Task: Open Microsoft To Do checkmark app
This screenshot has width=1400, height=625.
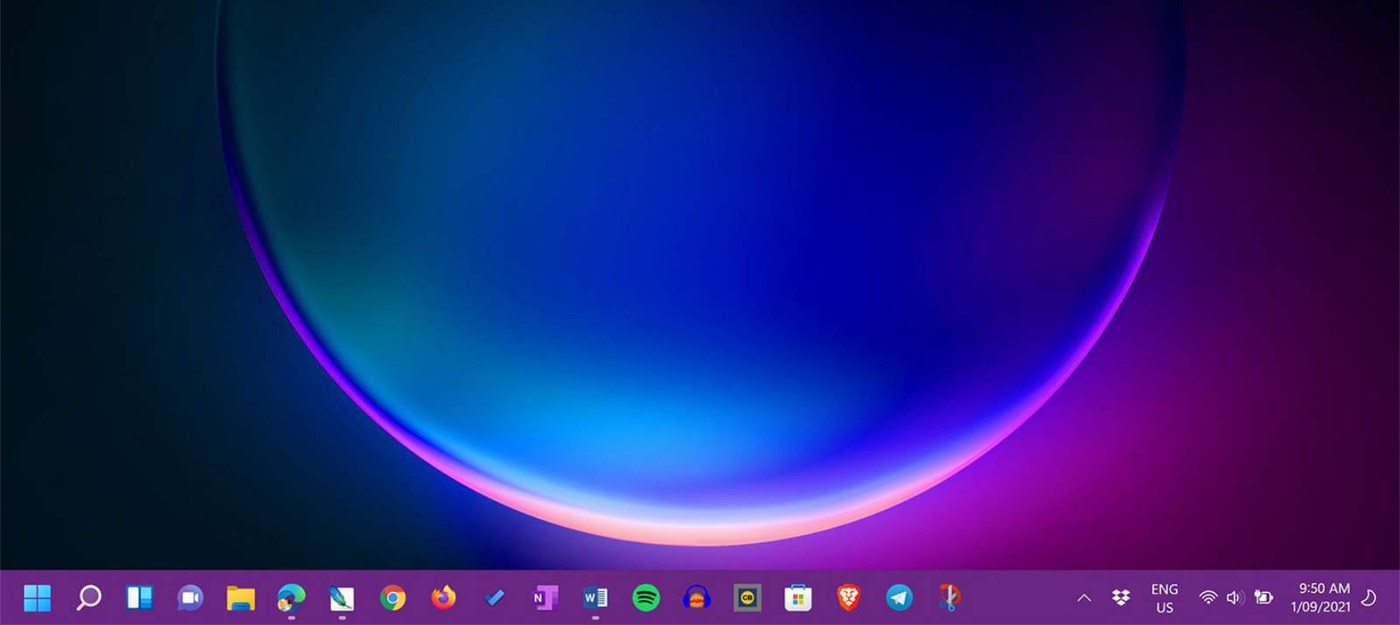Action: point(494,597)
